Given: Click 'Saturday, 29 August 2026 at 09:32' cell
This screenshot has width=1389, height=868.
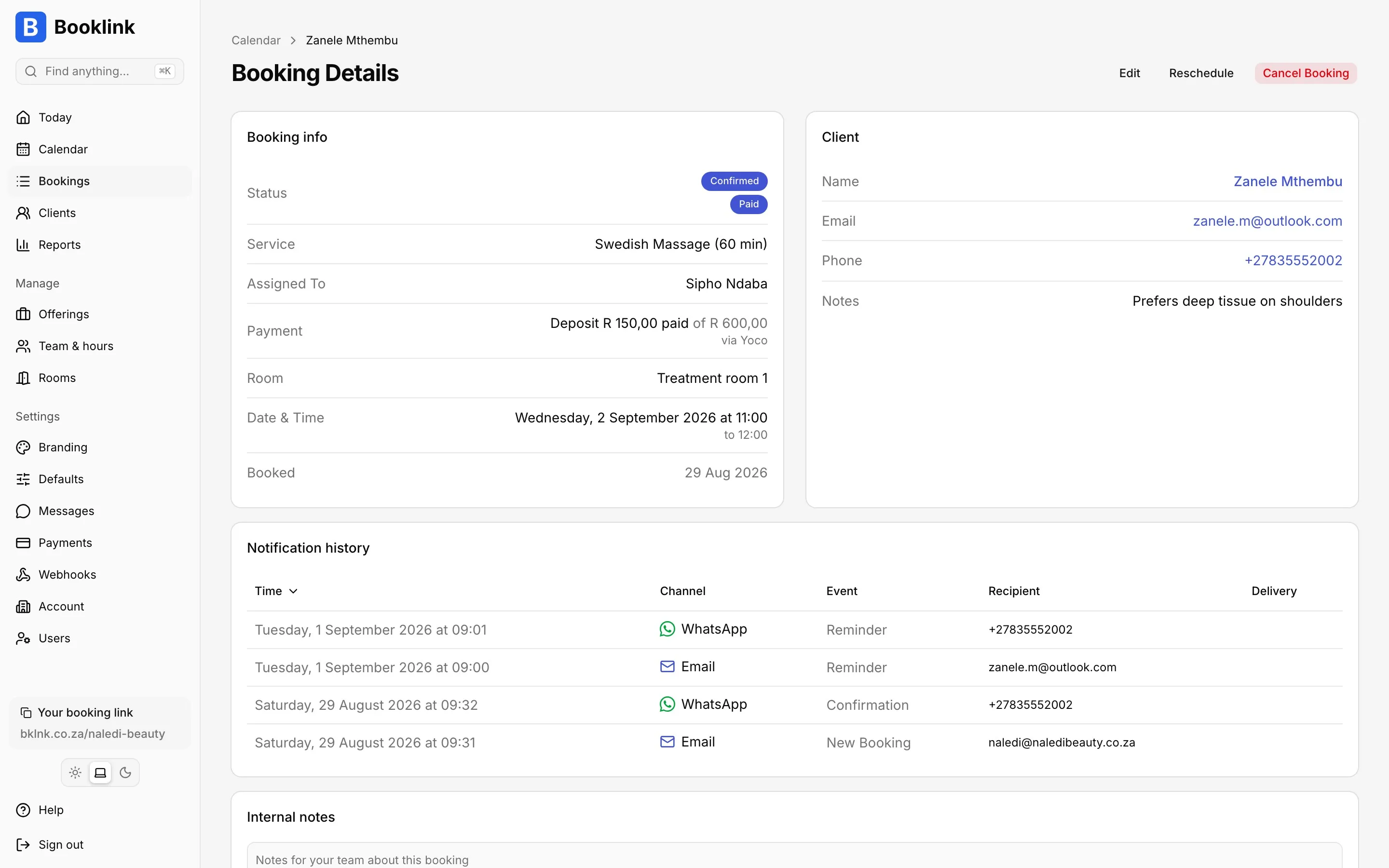Looking at the screenshot, I should [x=366, y=705].
